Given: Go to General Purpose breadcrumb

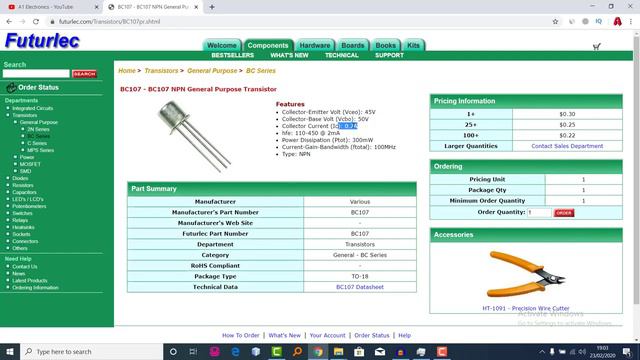Looking at the screenshot, I should coord(212,71).
